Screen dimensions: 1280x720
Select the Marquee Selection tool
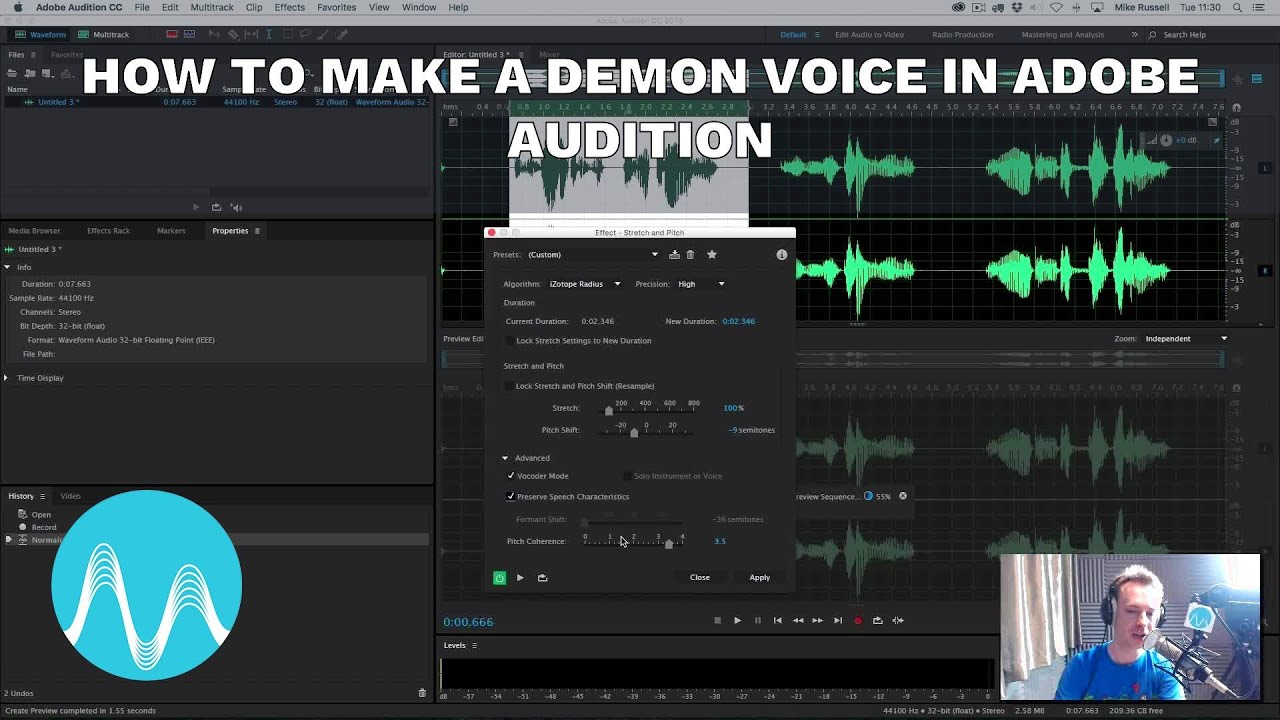click(288, 34)
